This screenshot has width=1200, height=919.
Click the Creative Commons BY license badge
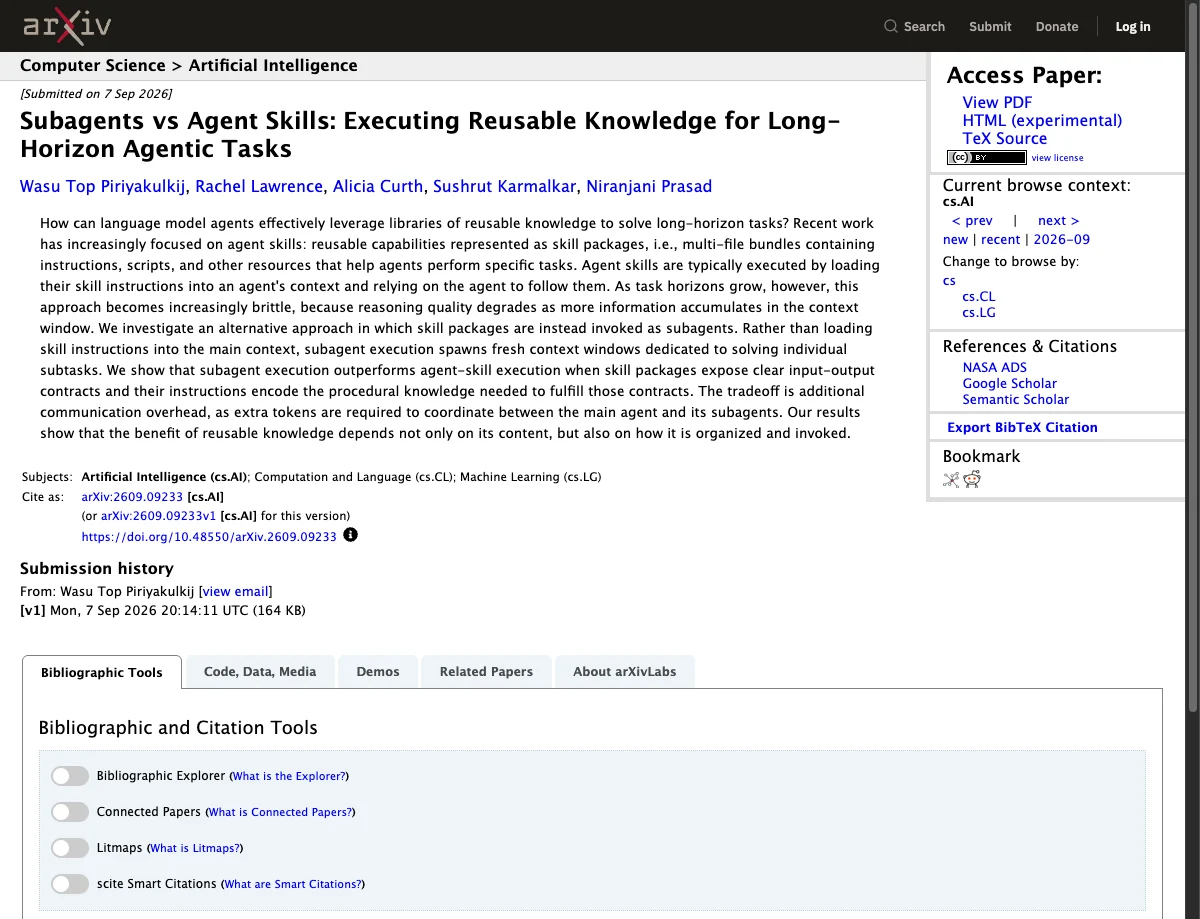tap(986, 157)
